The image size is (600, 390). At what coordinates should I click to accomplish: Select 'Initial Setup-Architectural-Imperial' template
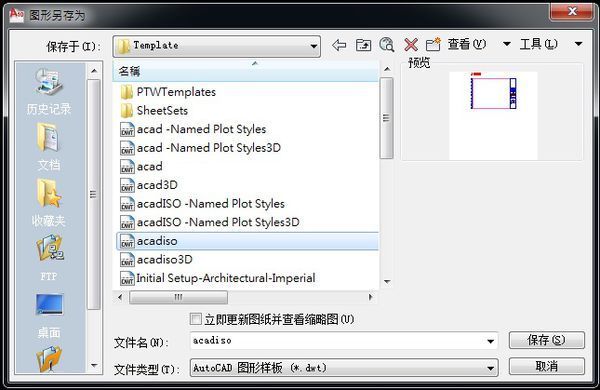click(x=218, y=278)
